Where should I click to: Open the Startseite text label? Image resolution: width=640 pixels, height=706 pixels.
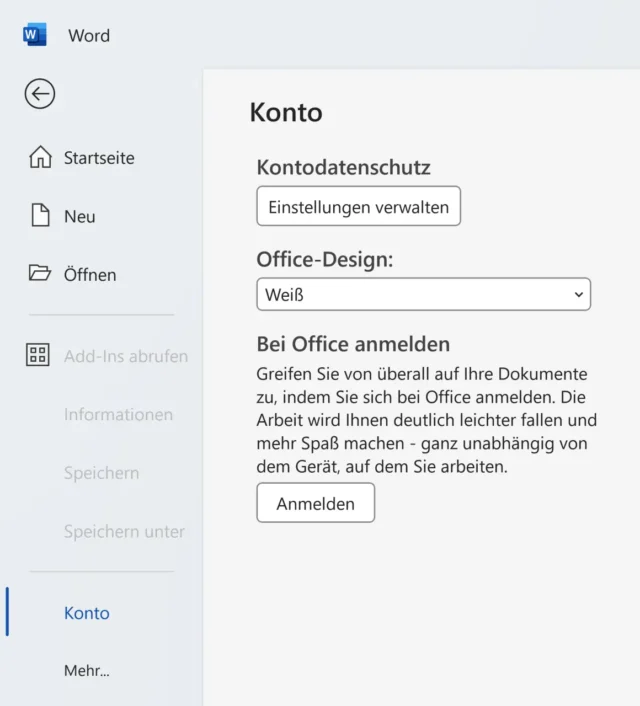point(99,158)
